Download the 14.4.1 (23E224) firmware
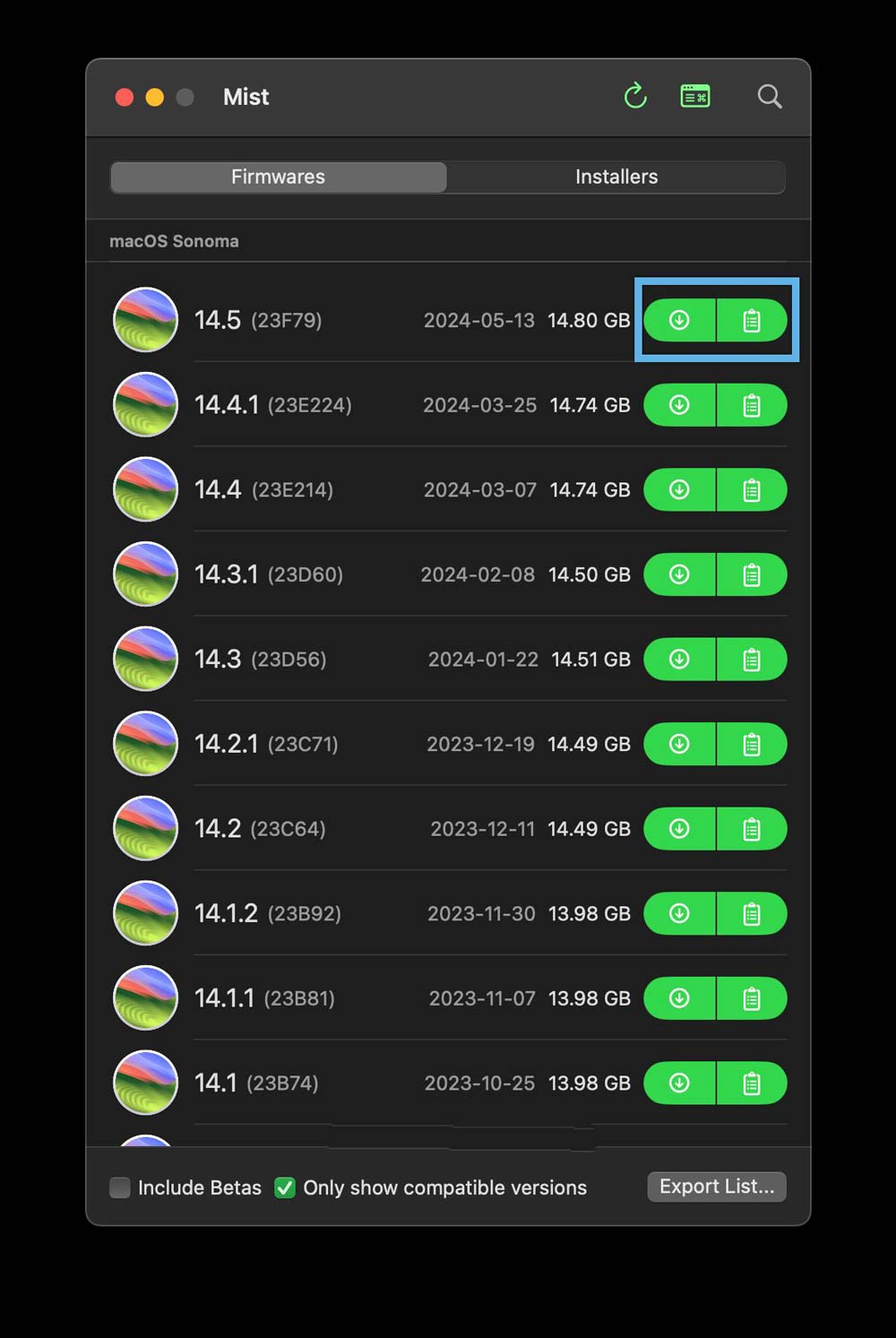This screenshot has height=1338, width=896. click(679, 405)
